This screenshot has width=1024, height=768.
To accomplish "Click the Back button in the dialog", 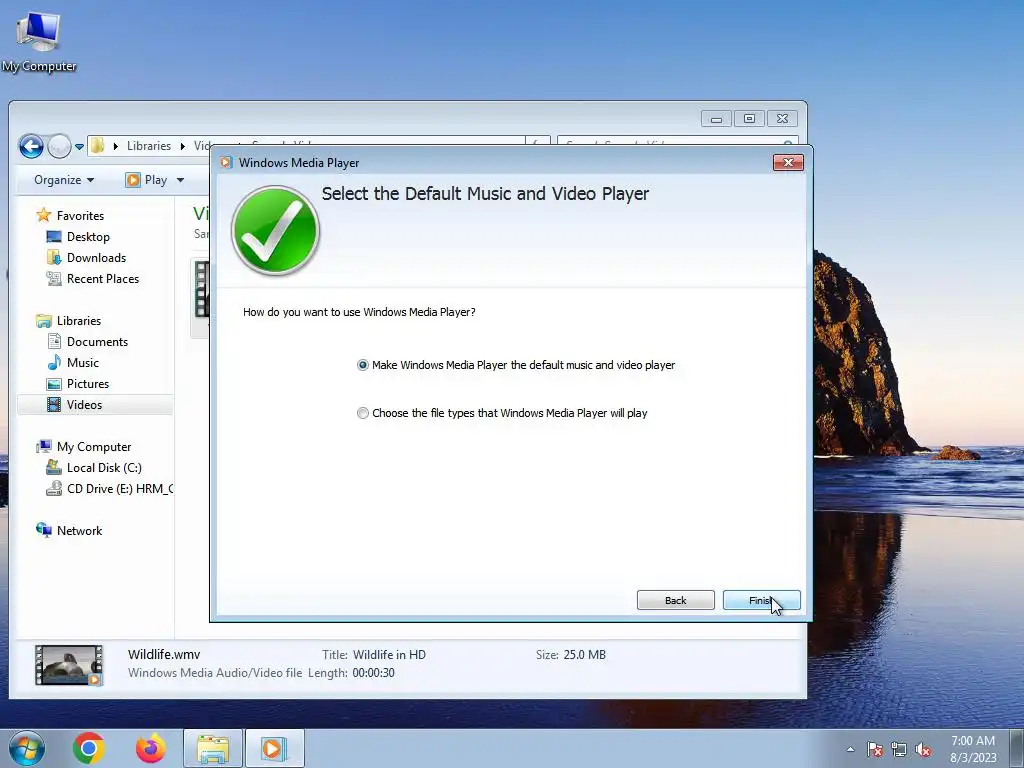I will coord(675,600).
